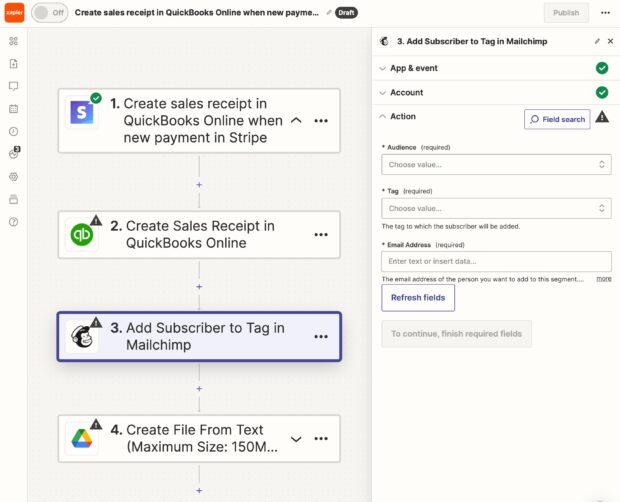Click the Action section warning triangle

(x=602, y=117)
